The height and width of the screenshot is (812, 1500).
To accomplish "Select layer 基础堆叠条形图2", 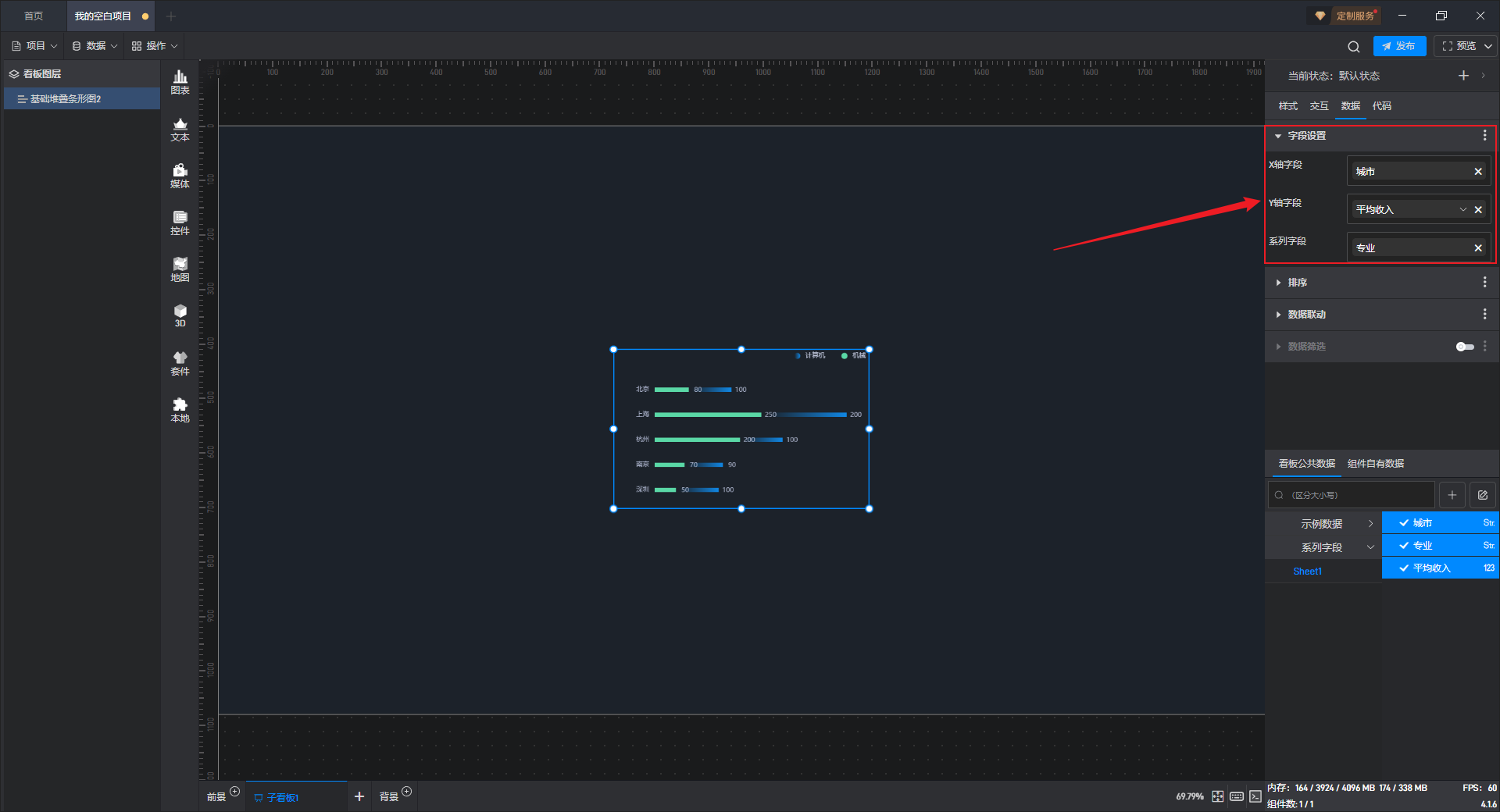I will [x=82, y=99].
